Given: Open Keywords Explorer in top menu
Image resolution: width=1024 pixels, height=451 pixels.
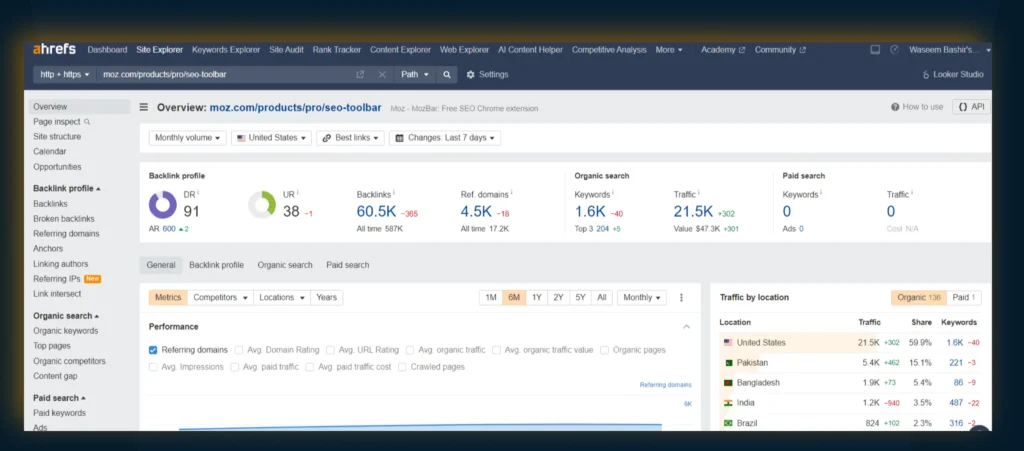Looking at the screenshot, I should point(224,50).
